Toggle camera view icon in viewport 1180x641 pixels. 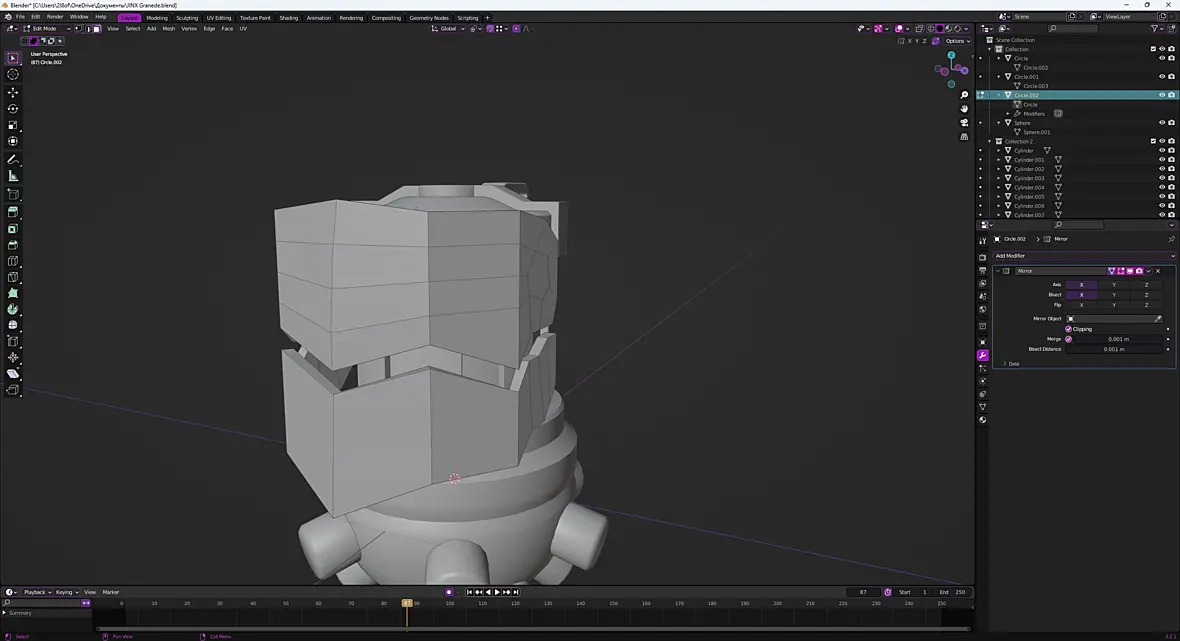pos(964,122)
